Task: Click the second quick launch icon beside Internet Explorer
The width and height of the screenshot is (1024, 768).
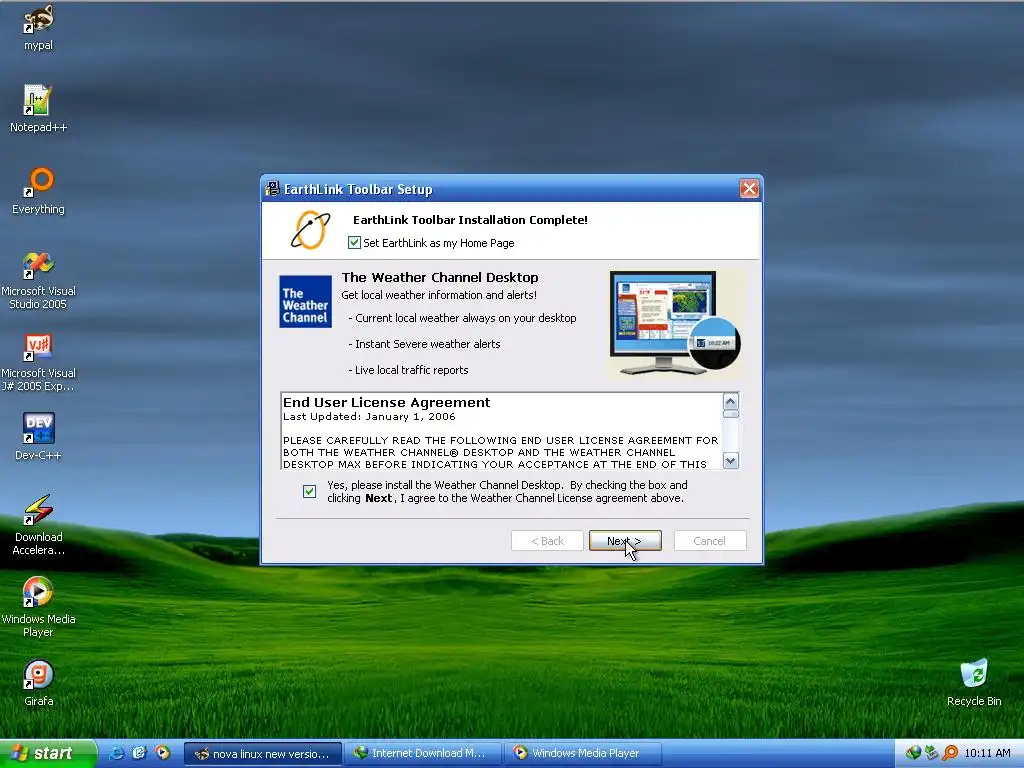Action: (140, 753)
